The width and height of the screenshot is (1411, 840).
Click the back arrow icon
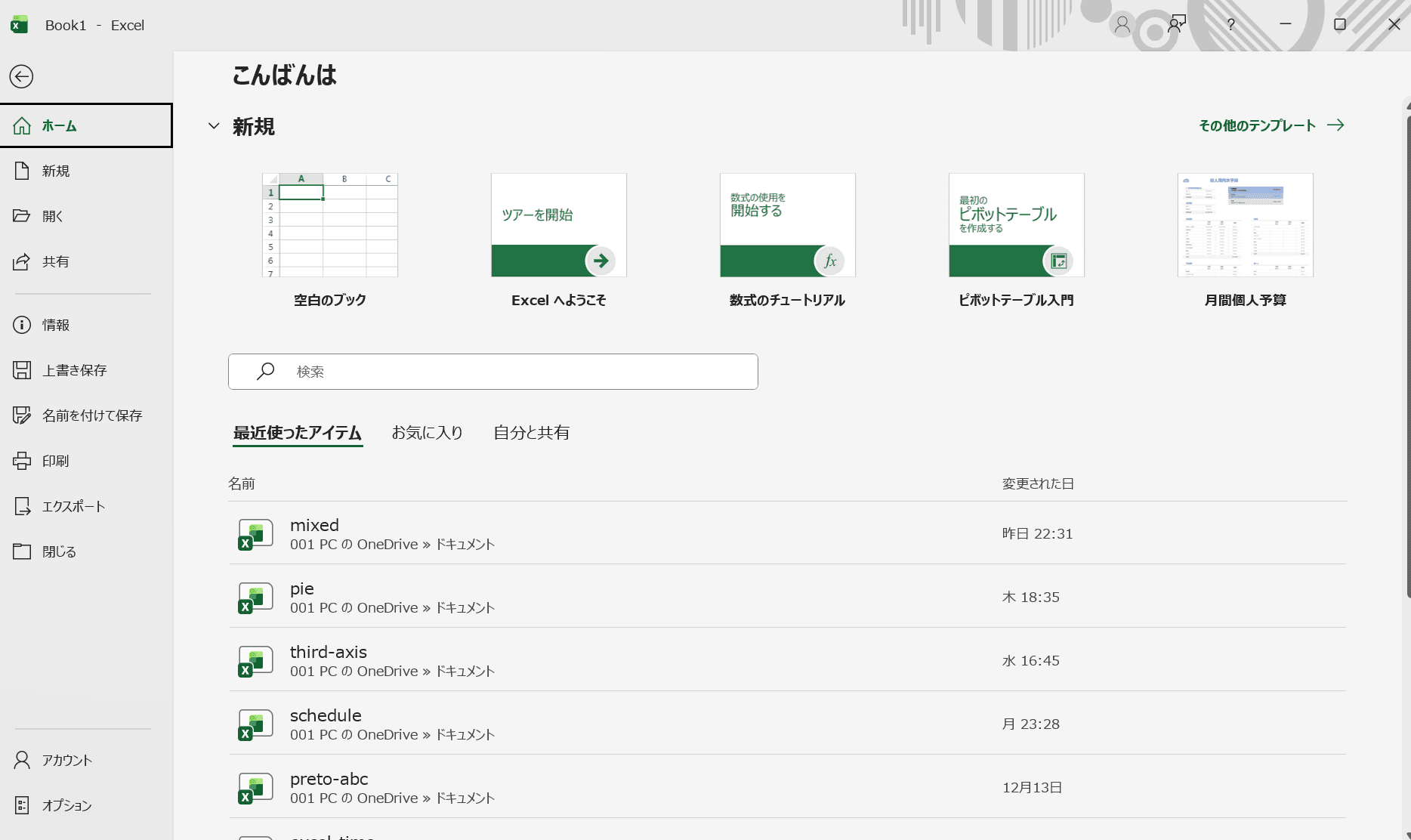click(21, 76)
